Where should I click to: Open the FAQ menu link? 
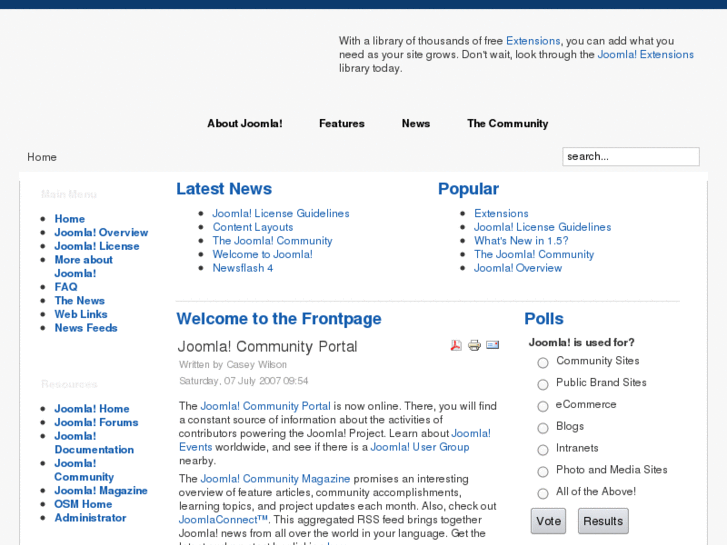tap(66, 287)
